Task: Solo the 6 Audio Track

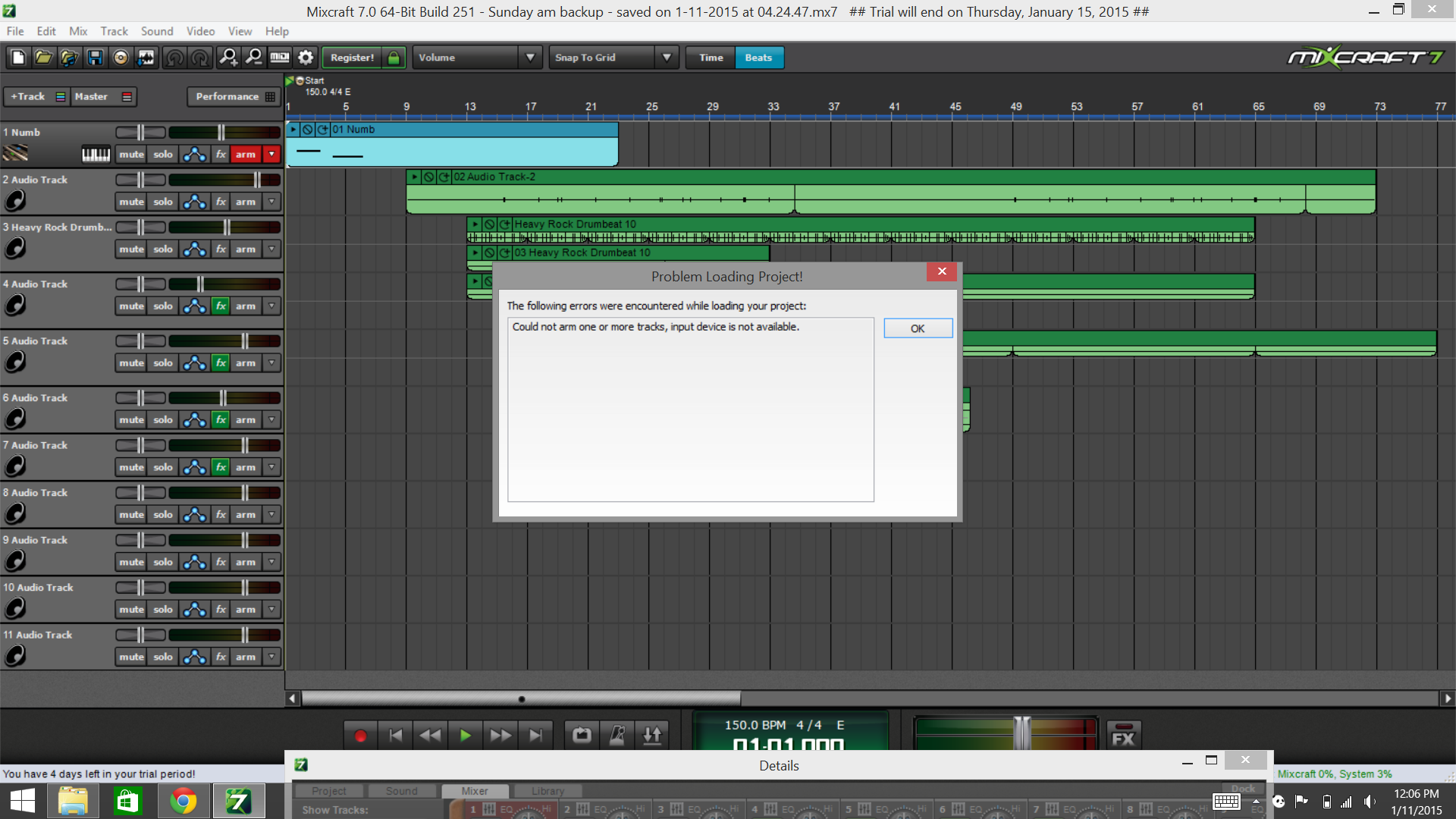Action: click(163, 420)
